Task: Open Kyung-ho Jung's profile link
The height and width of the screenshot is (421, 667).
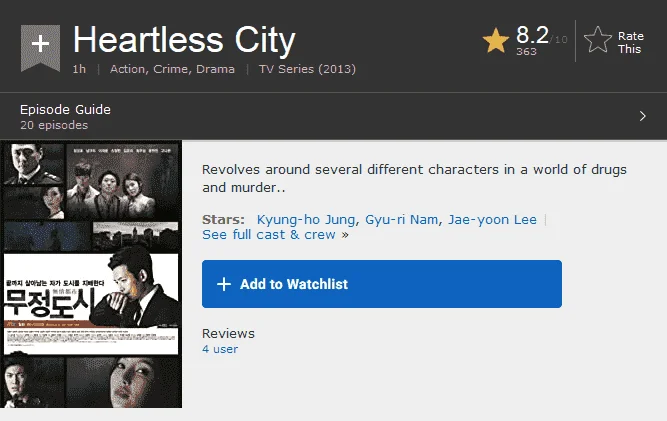Action: click(306, 219)
